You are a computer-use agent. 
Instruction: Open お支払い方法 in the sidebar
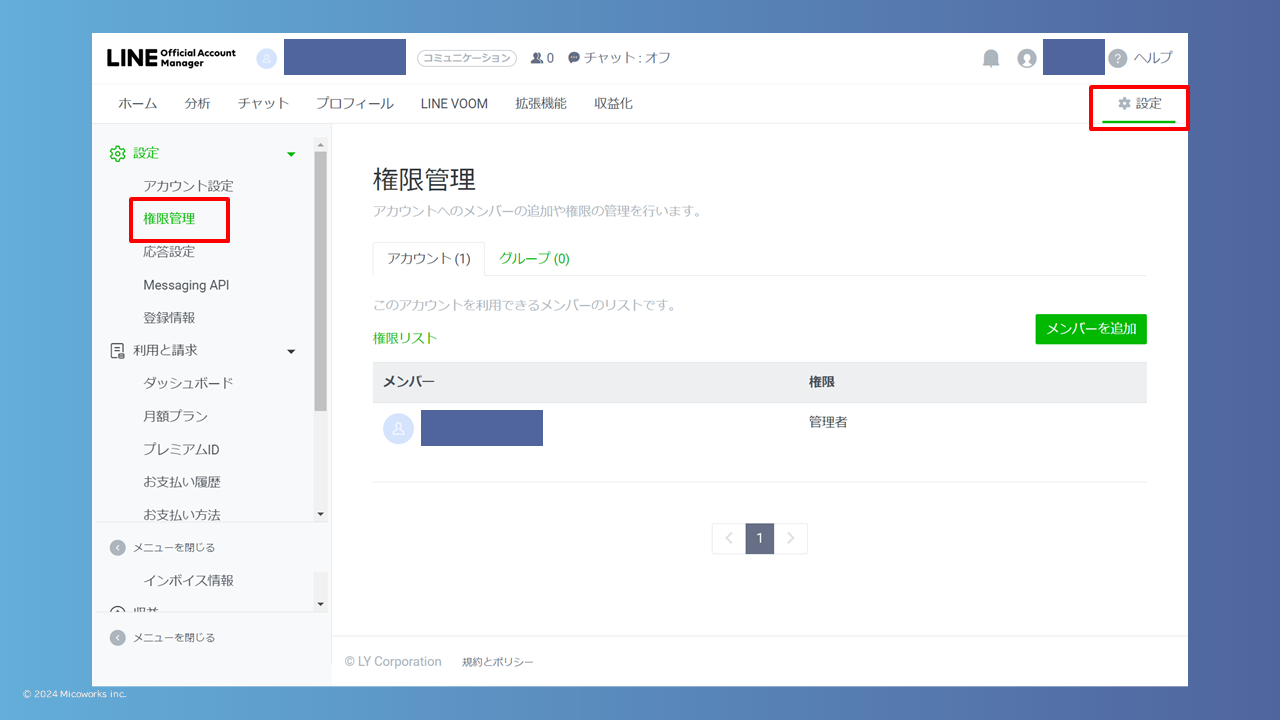(182, 515)
